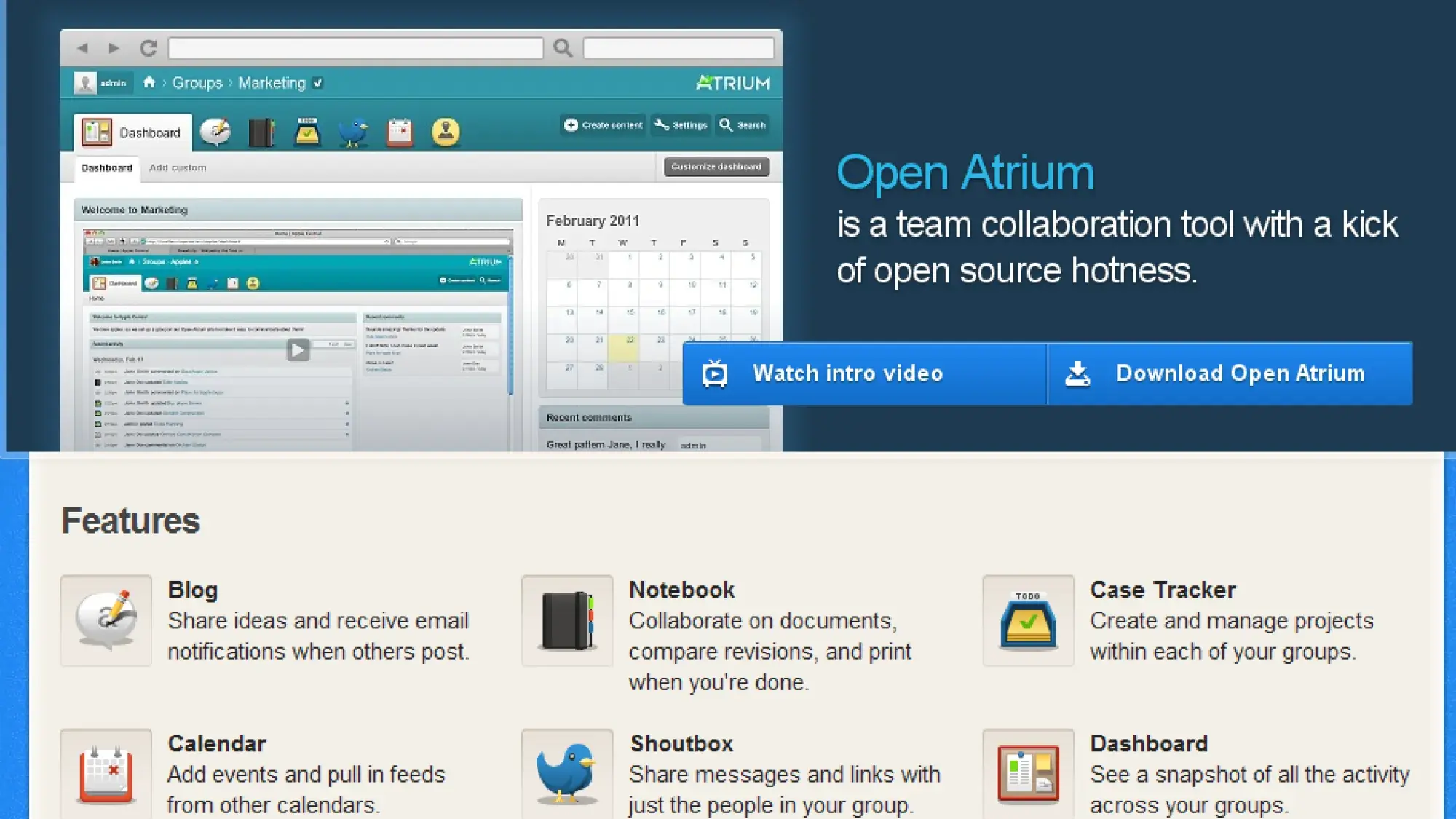Click the Case Tracker todo inbox icon
The image size is (1456, 819).
click(1028, 620)
